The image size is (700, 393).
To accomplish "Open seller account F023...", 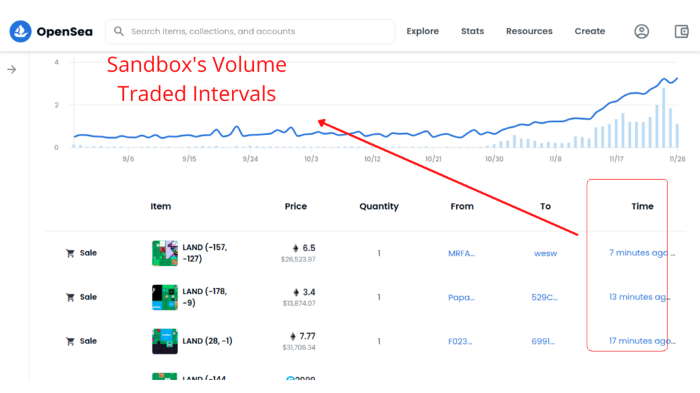I will (460, 342).
